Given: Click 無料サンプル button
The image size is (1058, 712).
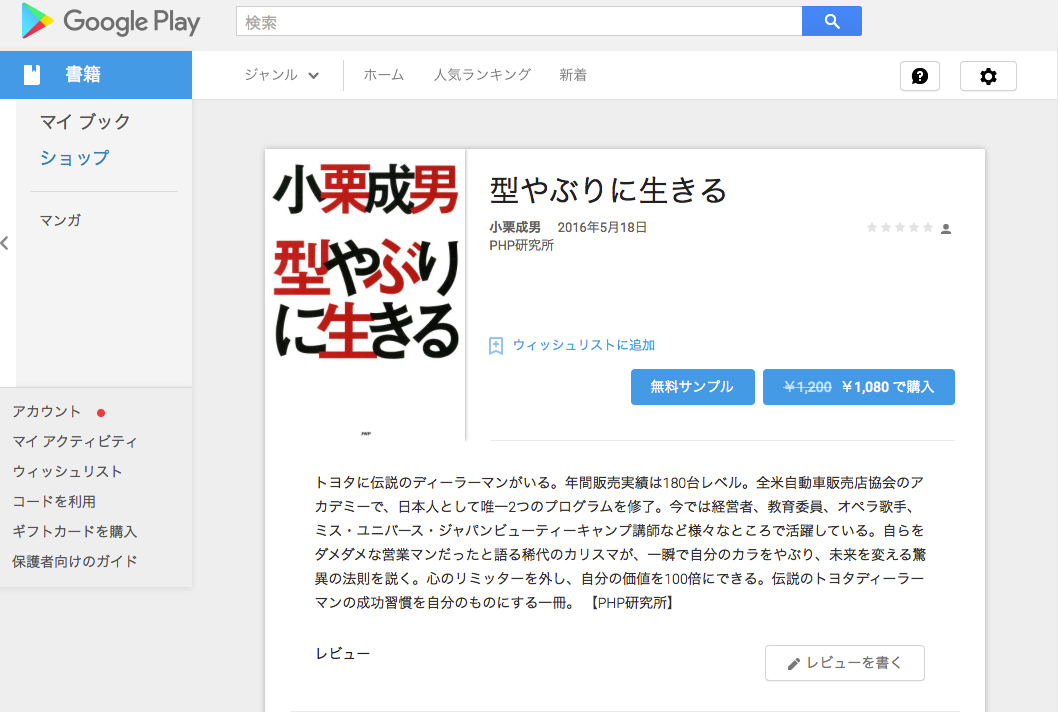Looking at the screenshot, I should pyautogui.click(x=692, y=387).
